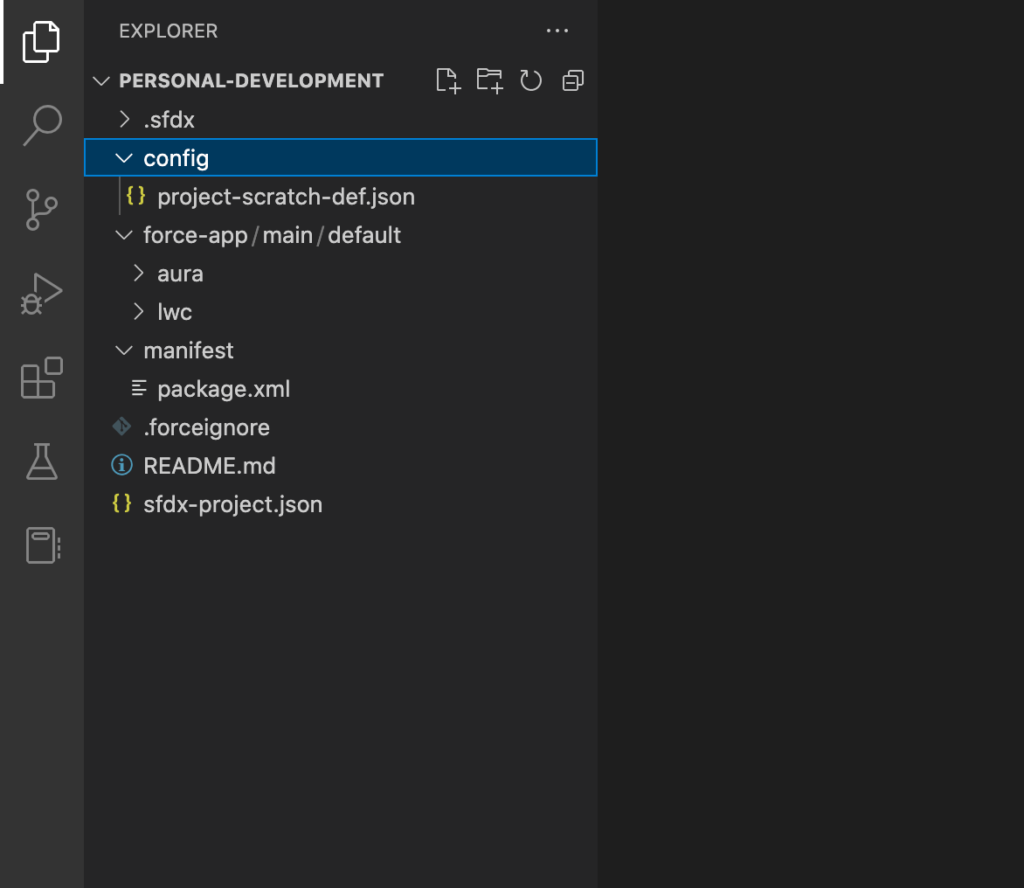Open the Search view icon
1024x888 pixels.
click(41, 126)
